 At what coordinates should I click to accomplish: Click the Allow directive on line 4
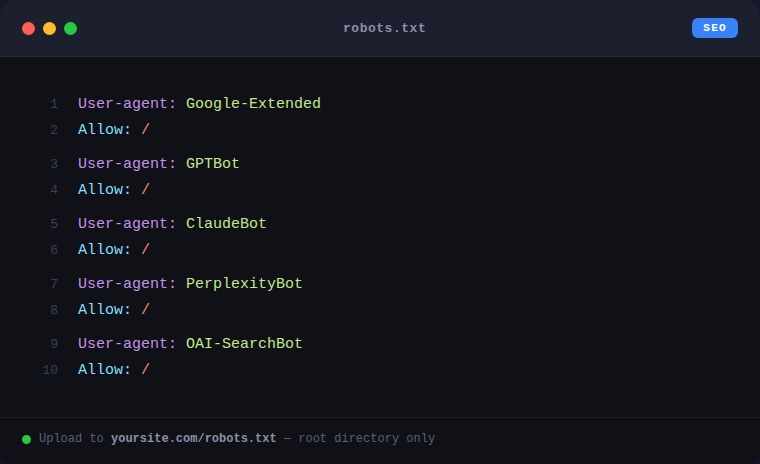click(104, 190)
